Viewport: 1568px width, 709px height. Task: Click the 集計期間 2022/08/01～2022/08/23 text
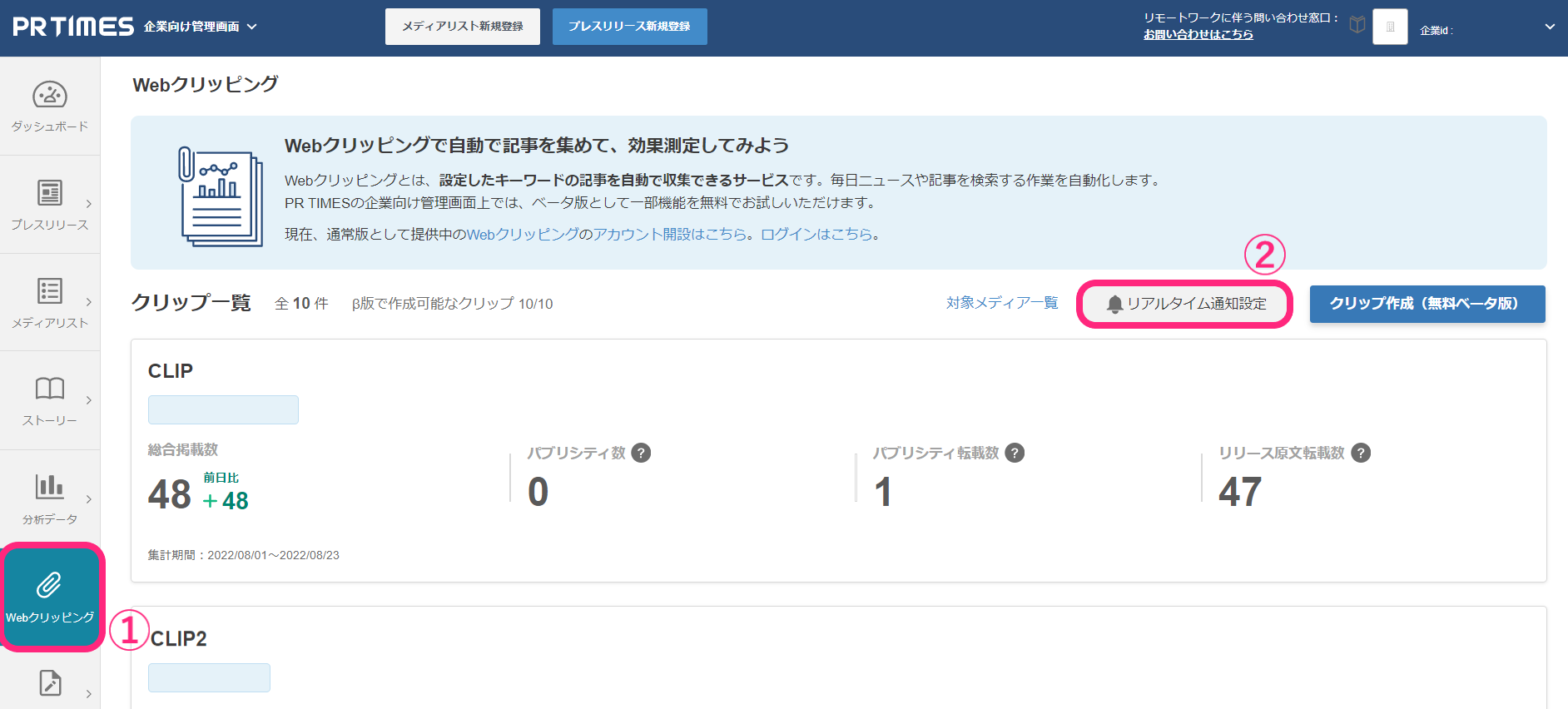[244, 555]
